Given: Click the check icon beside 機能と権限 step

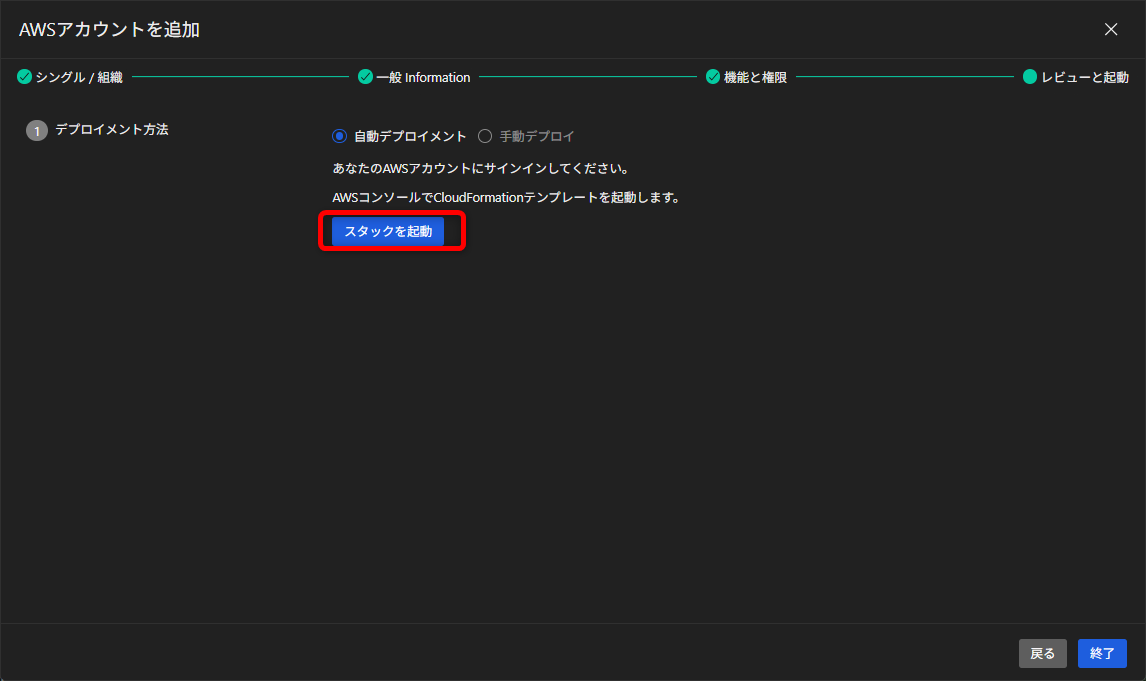Looking at the screenshot, I should pyautogui.click(x=713, y=76).
